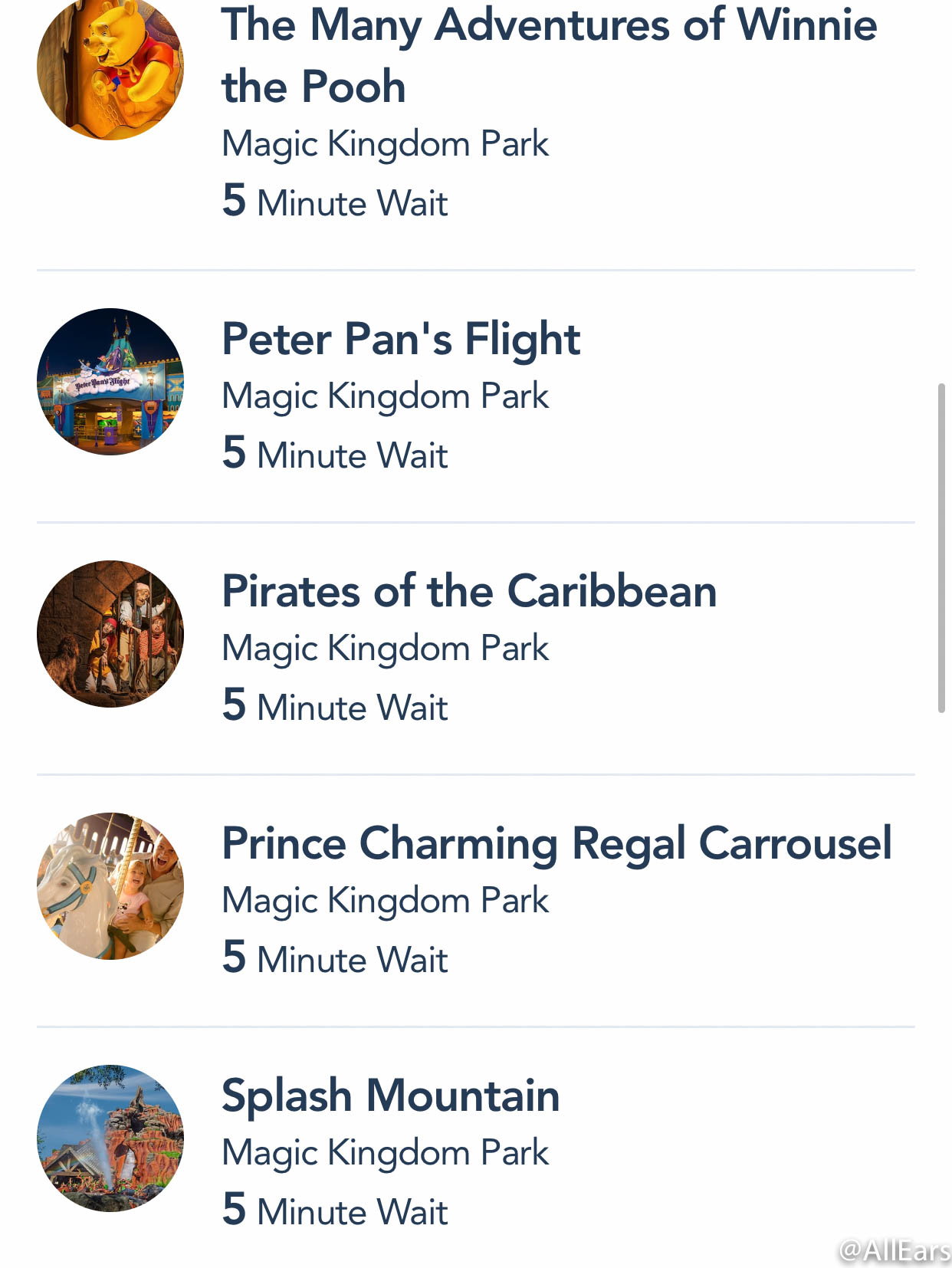The width and height of the screenshot is (952, 1268).
Task: Open The Many Adventures of Winnie the Pooh title
Action: click(x=550, y=55)
